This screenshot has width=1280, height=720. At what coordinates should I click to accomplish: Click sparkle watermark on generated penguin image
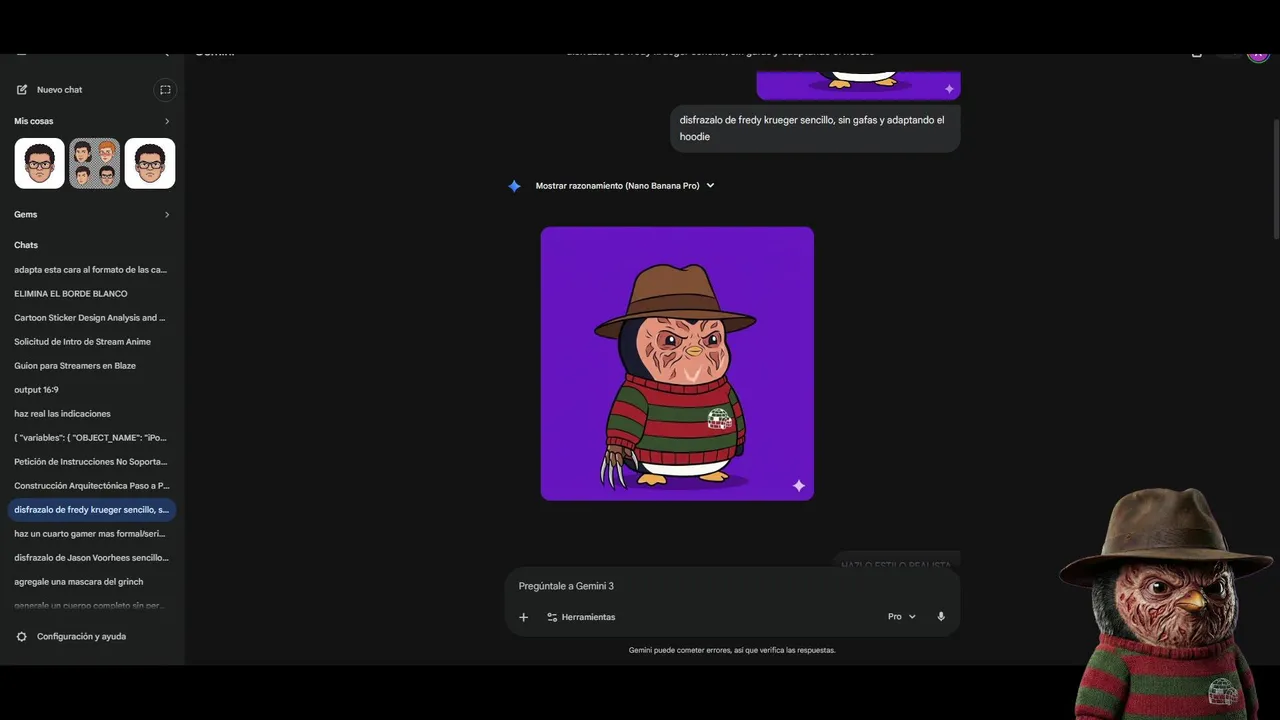click(799, 486)
